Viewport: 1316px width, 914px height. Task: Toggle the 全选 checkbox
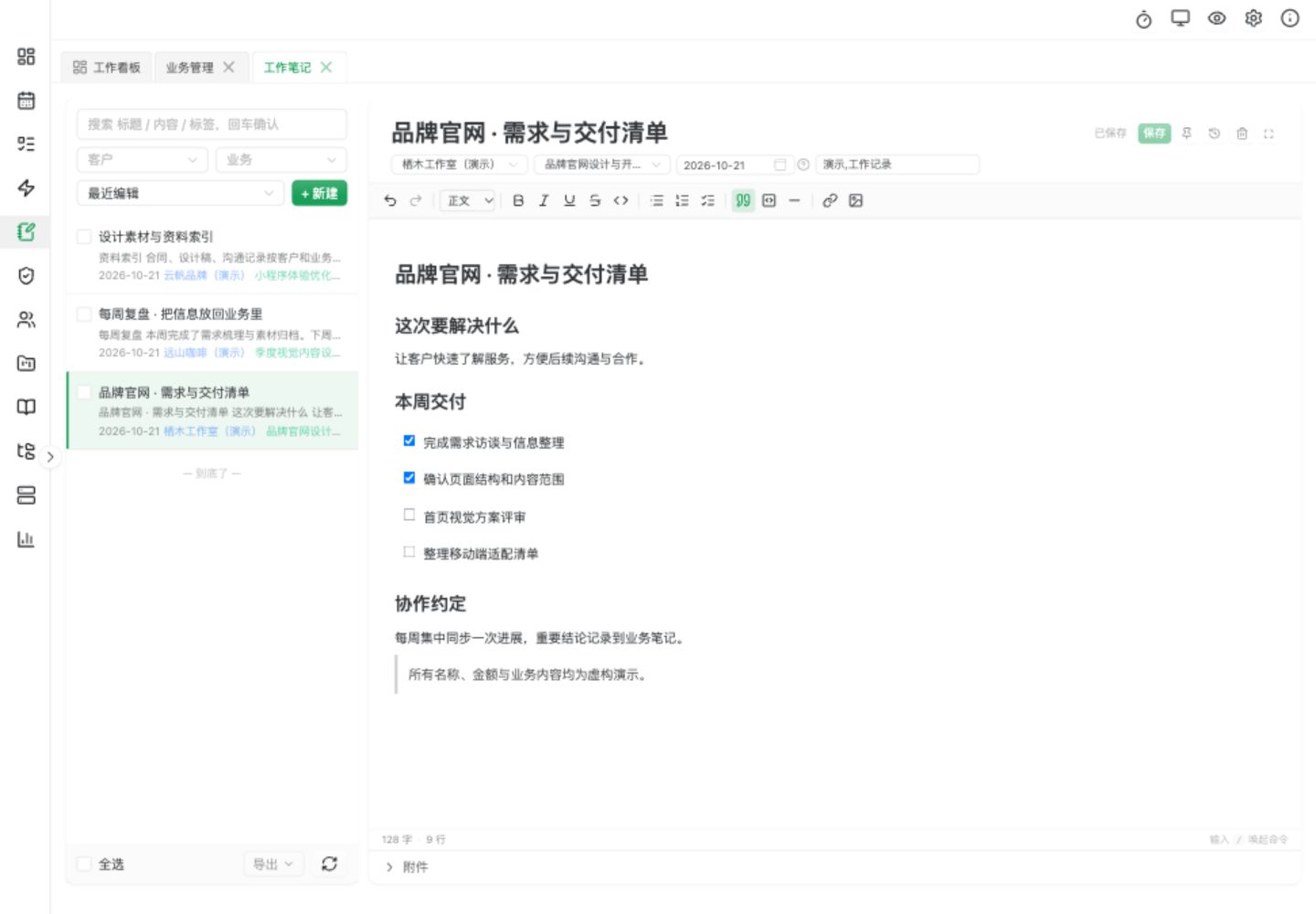84,864
